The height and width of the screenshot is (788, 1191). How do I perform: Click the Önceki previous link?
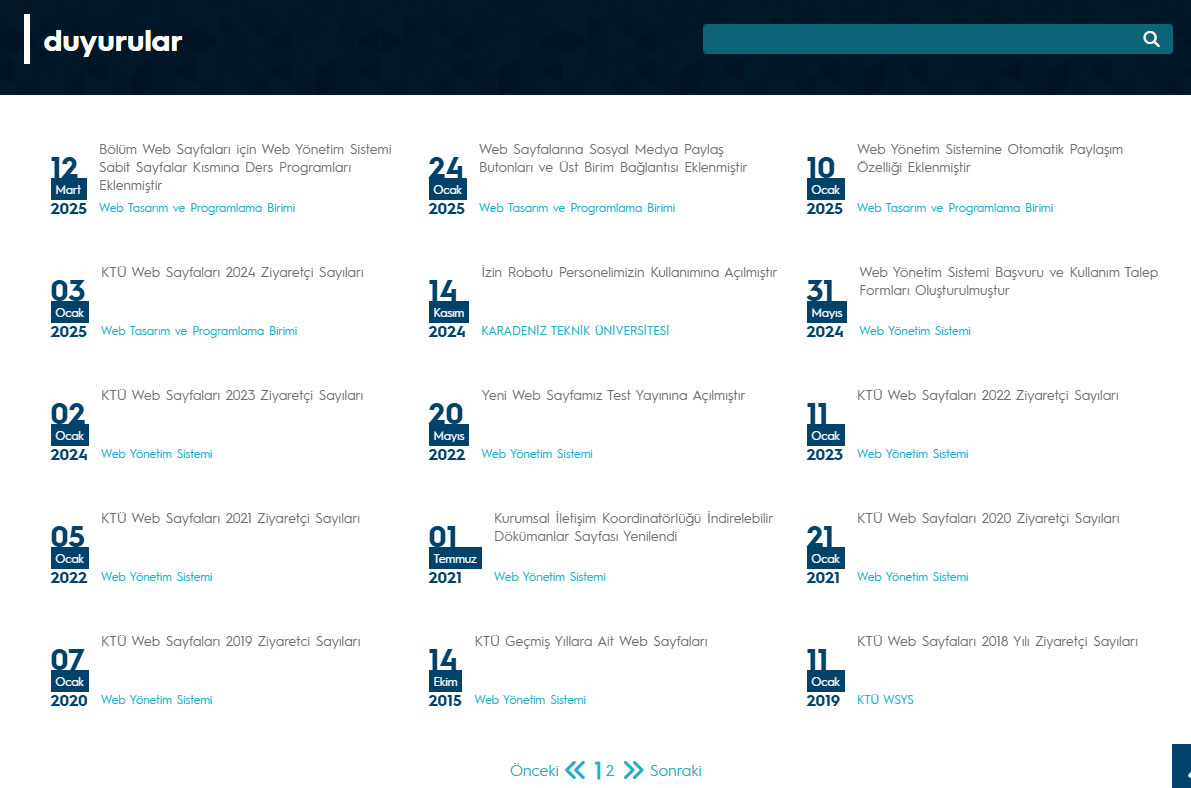pyautogui.click(x=534, y=771)
